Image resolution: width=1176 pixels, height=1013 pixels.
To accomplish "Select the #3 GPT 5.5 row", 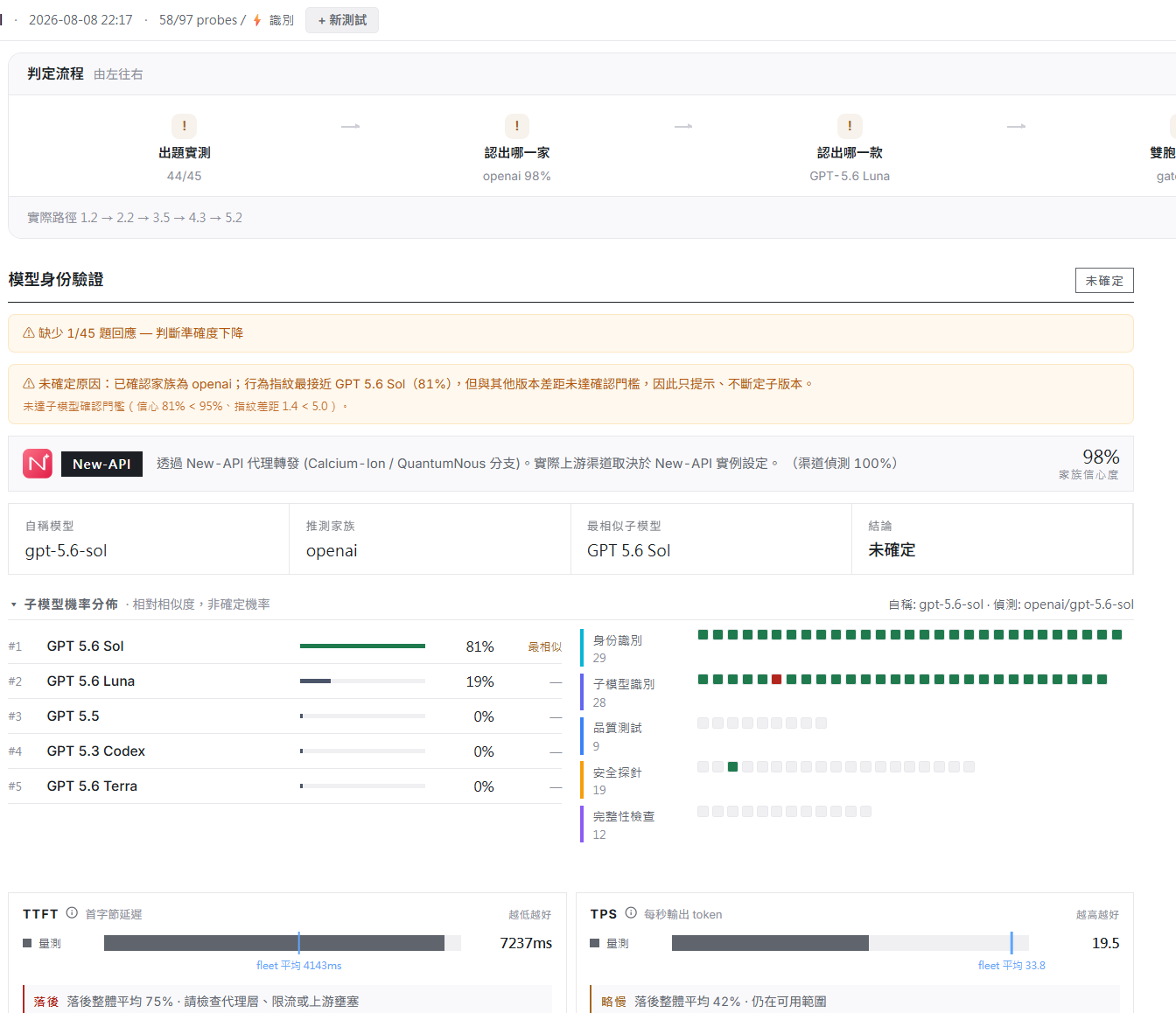I will (285, 716).
